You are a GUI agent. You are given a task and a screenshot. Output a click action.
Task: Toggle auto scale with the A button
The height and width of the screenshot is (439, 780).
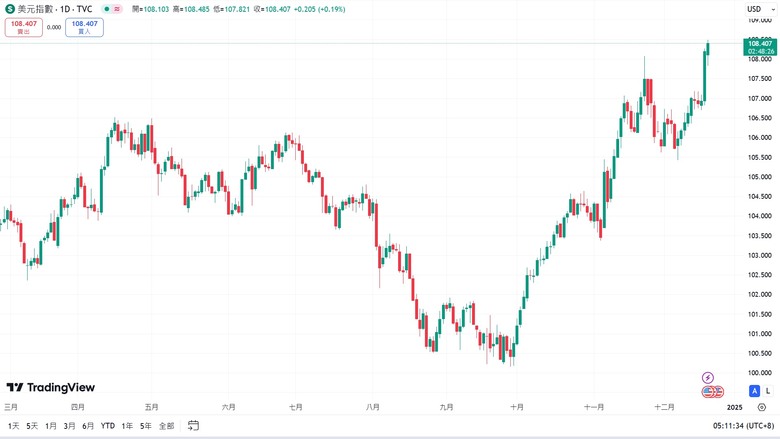(754, 391)
